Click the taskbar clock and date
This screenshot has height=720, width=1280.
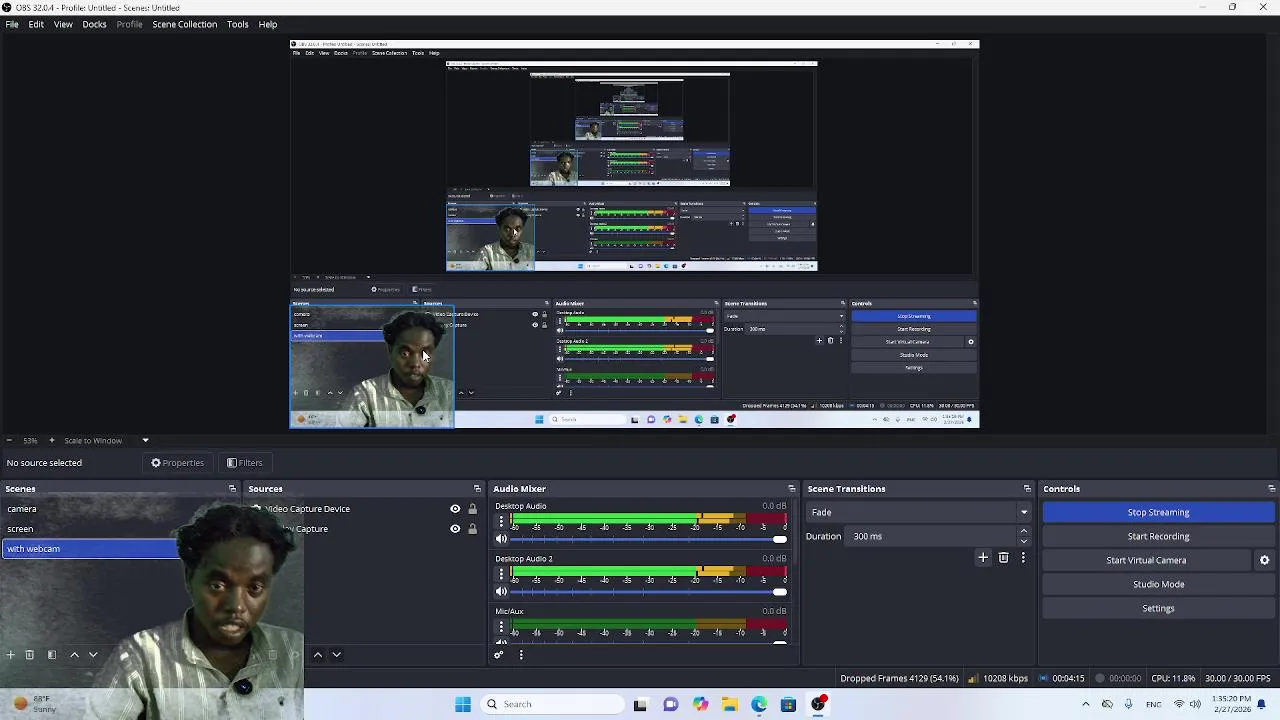[1231, 704]
